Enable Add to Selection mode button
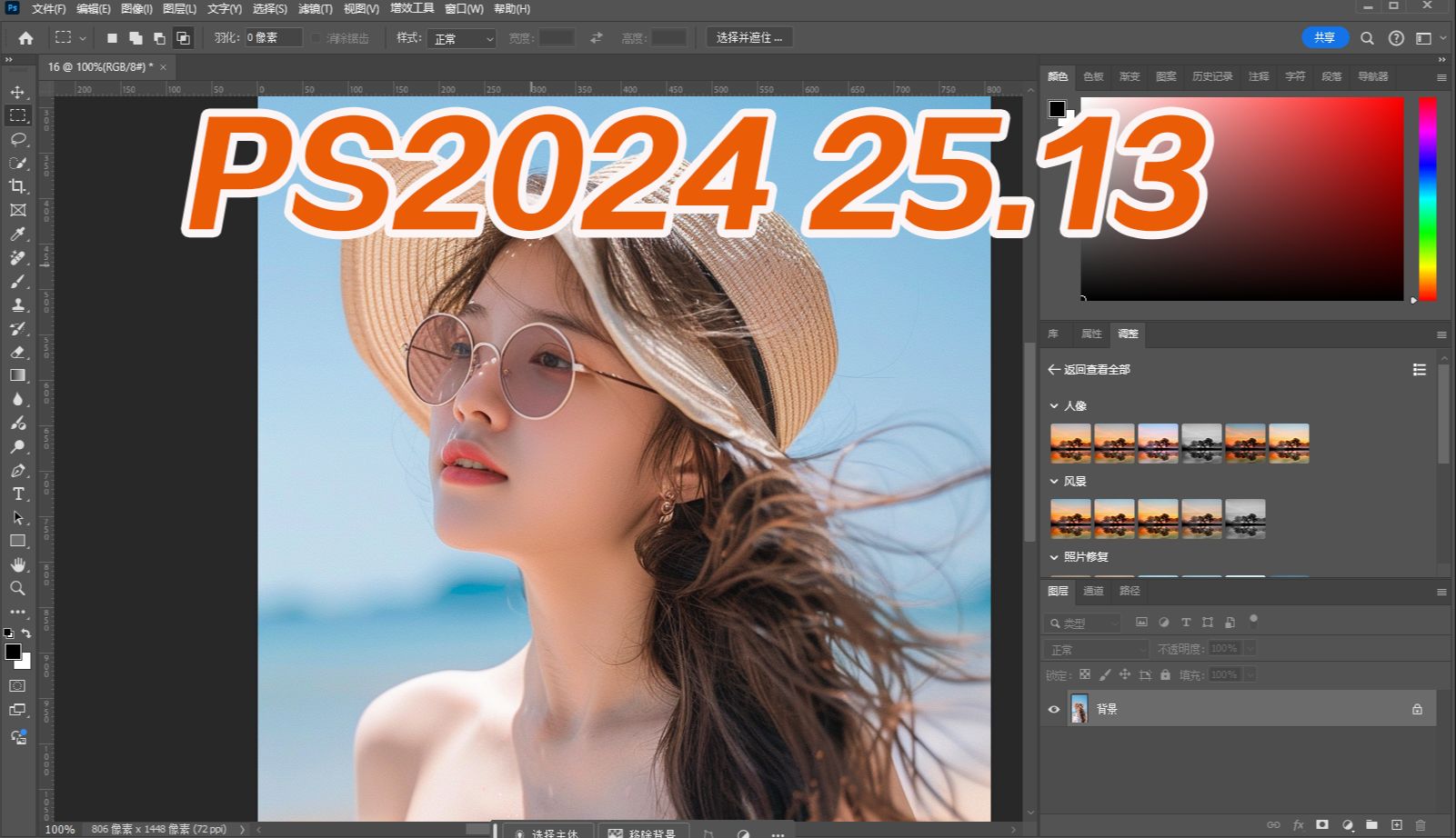 pyautogui.click(x=136, y=38)
